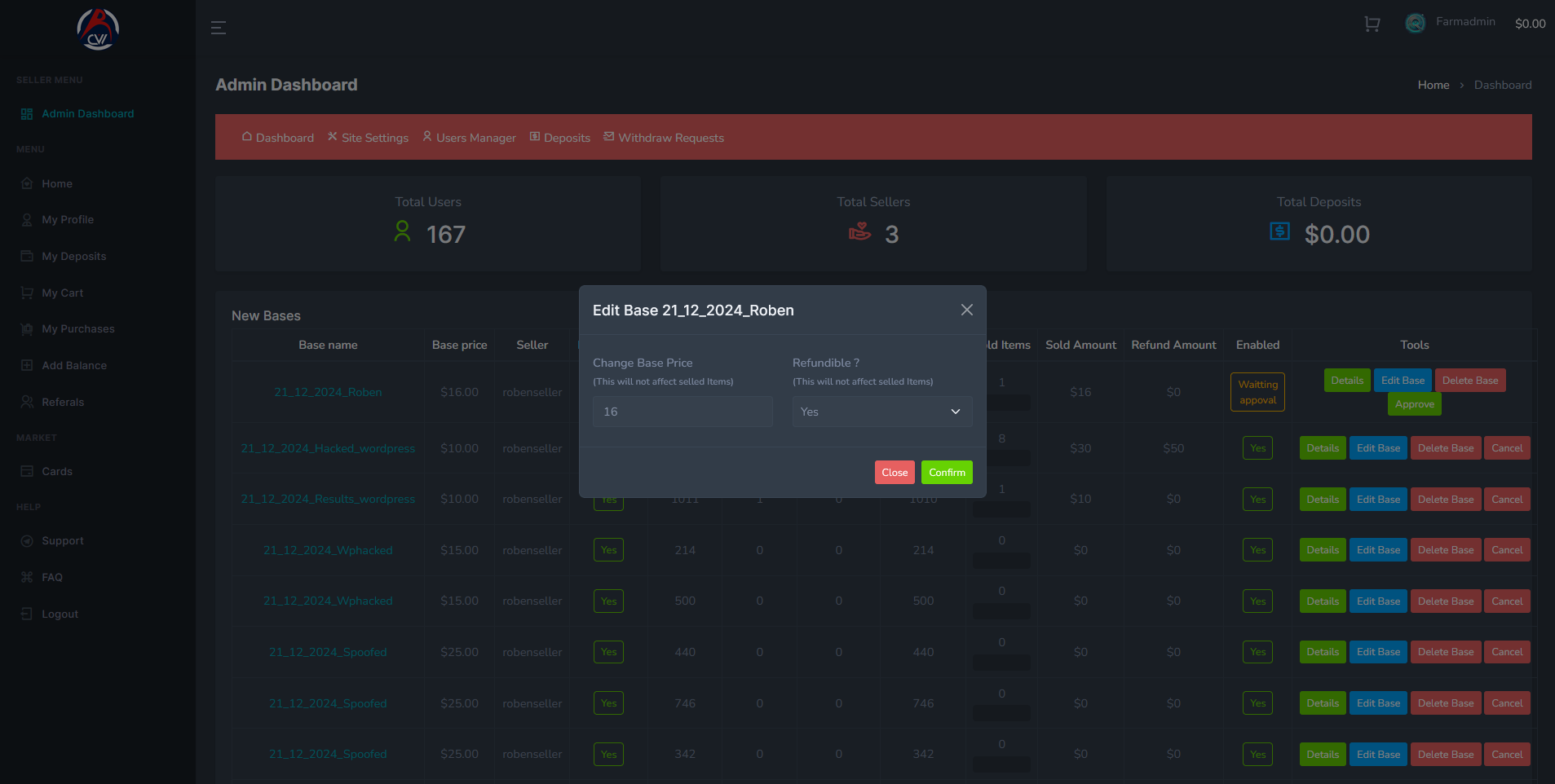
Task: Click the Referals sidebar icon
Action: point(27,403)
